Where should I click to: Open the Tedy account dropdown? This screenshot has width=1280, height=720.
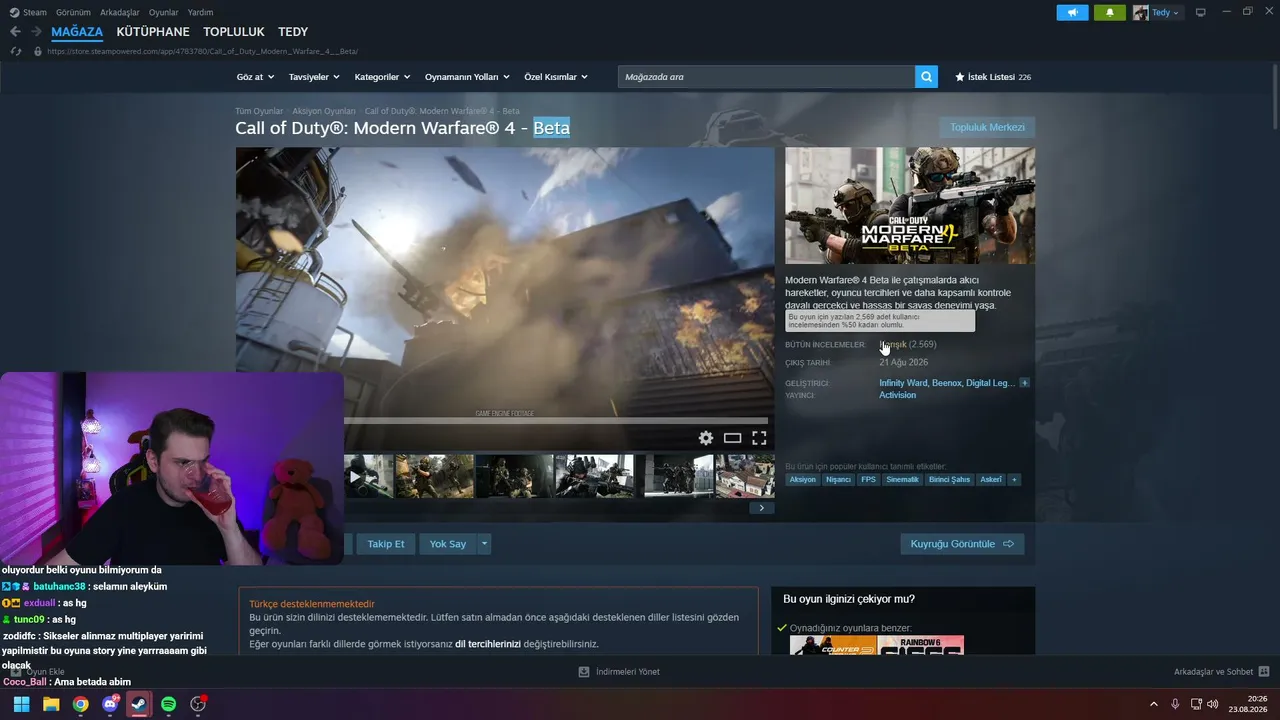1166,13
